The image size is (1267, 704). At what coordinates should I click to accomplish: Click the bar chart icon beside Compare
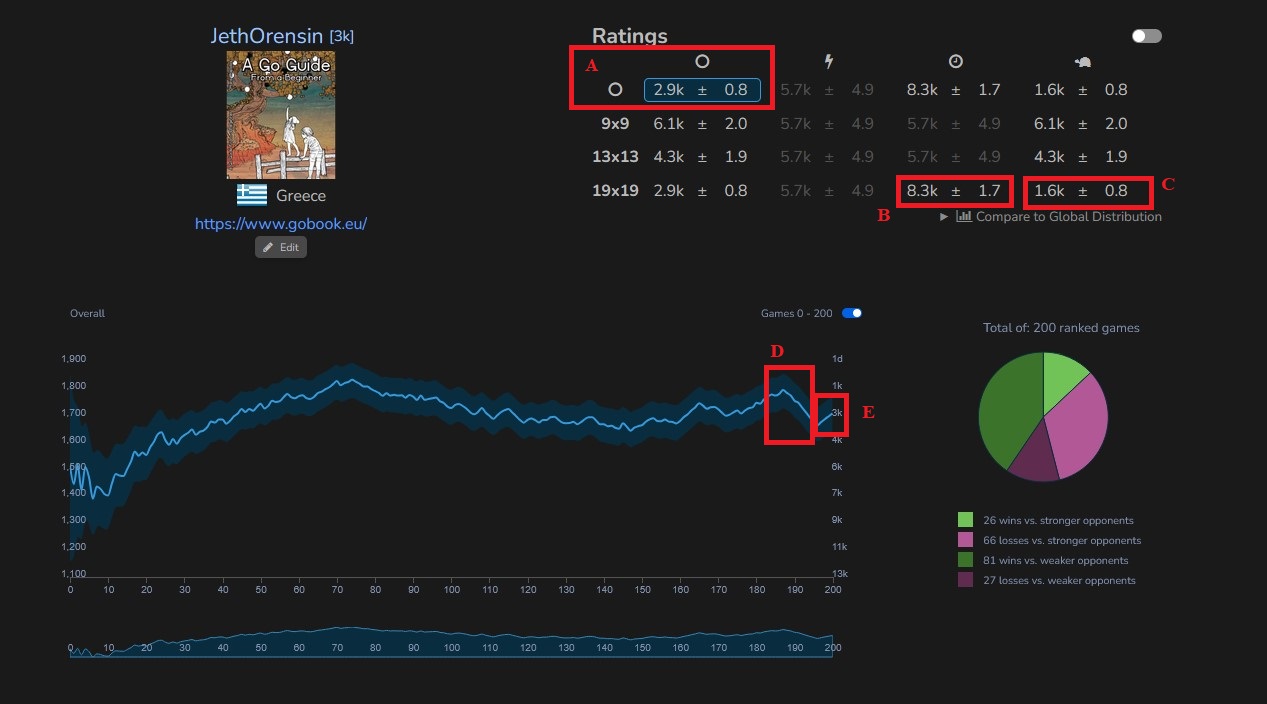964,216
